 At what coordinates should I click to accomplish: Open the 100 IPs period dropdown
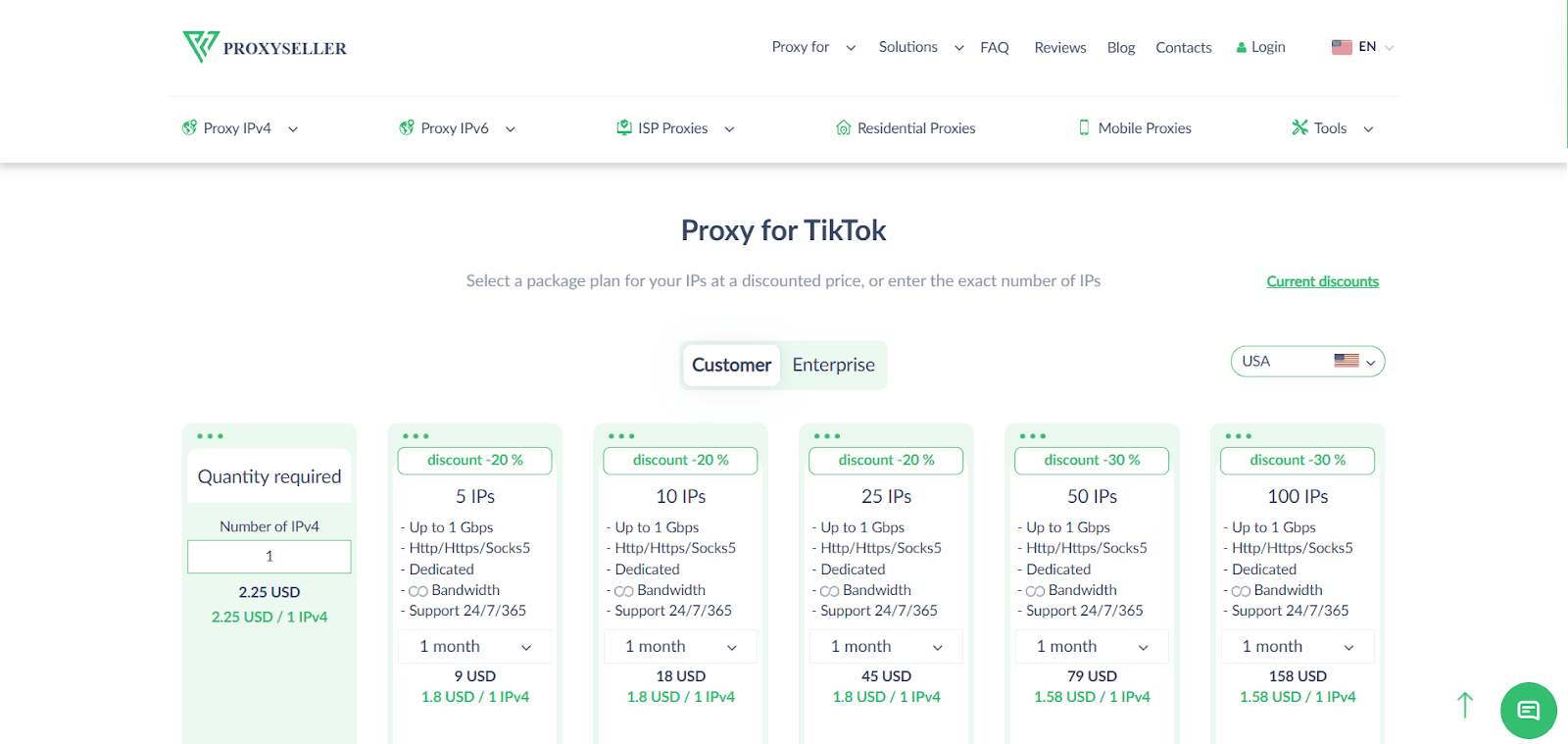[1298, 647]
